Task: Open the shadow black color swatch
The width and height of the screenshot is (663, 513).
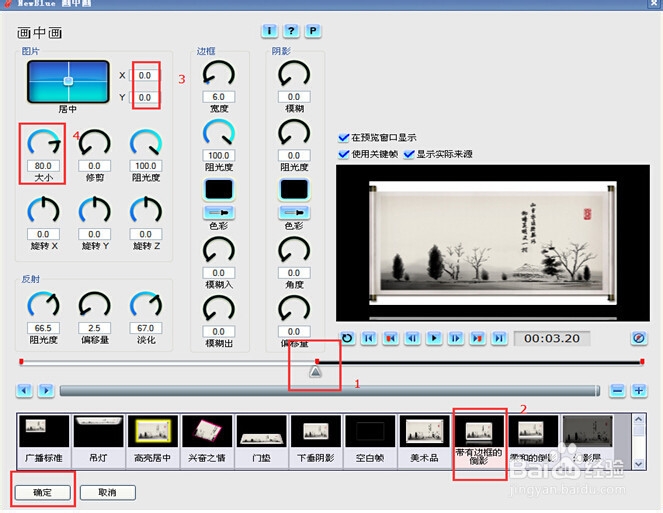Action: (294, 189)
